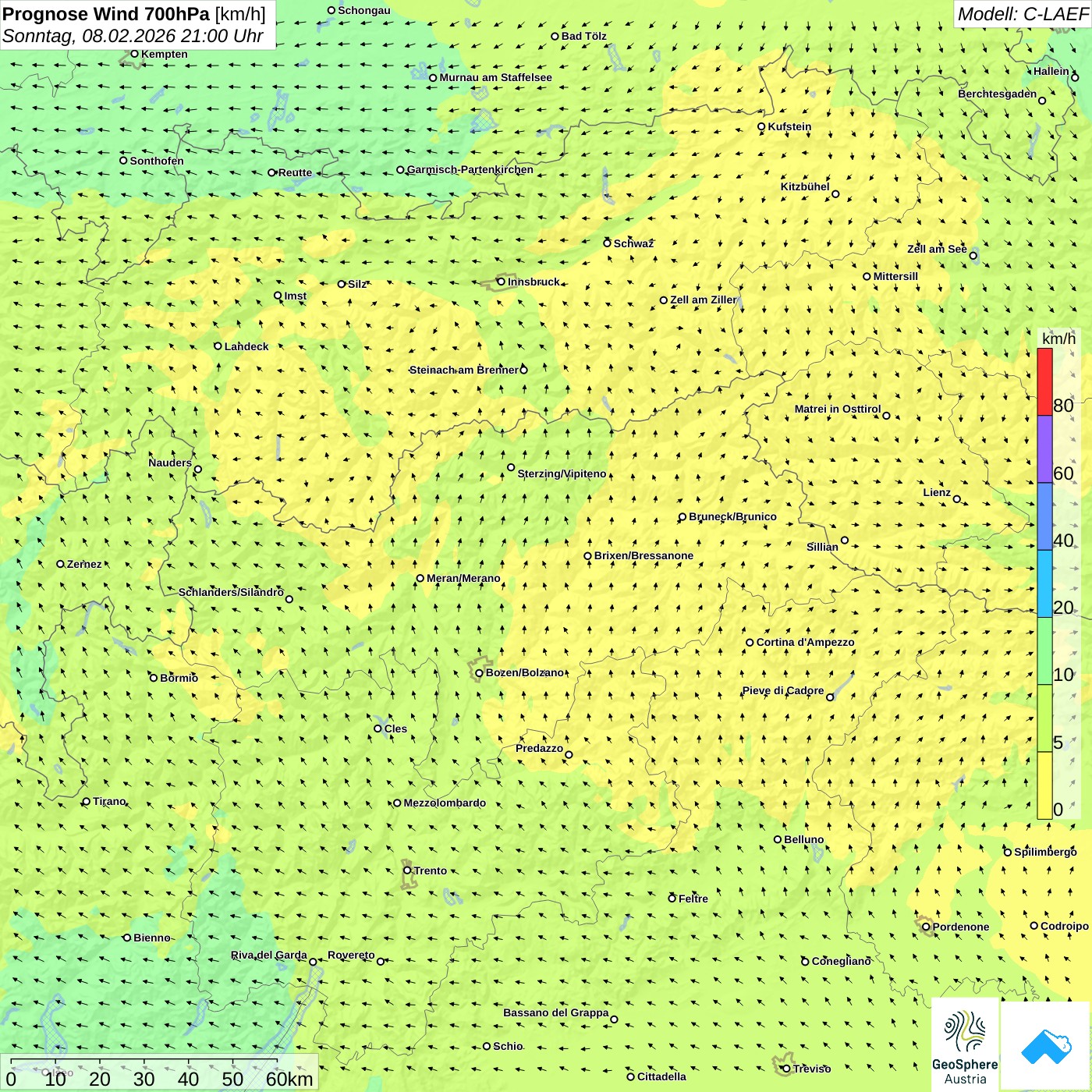
Task: Click the yellow 0 km/h legend swatch
Action: pyautogui.click(x=1044, y=785)
